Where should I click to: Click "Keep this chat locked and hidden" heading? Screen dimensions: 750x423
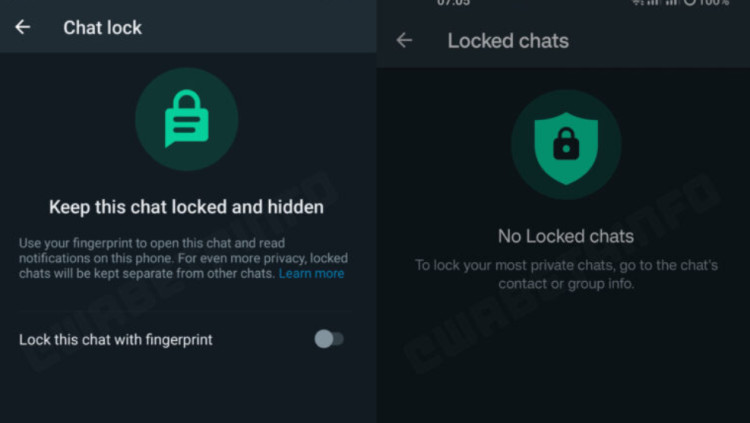click(186, 207)
